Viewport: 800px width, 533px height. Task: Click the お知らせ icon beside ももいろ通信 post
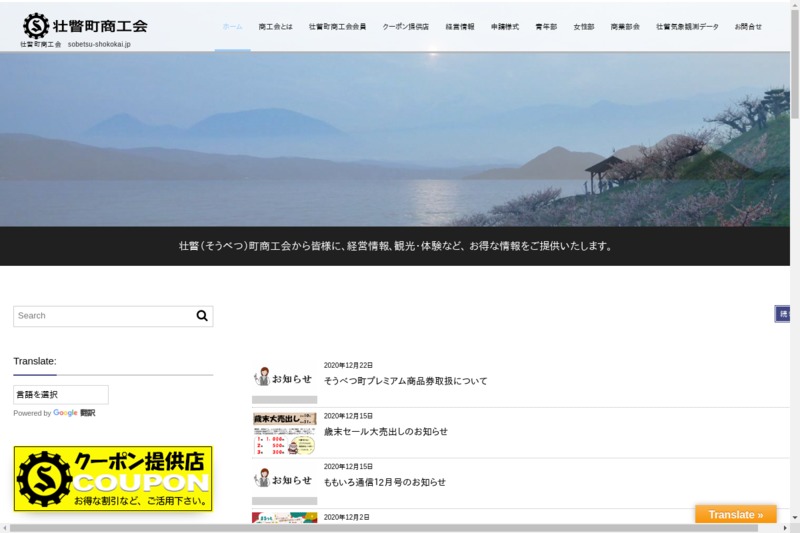click(x=284, y=478)
